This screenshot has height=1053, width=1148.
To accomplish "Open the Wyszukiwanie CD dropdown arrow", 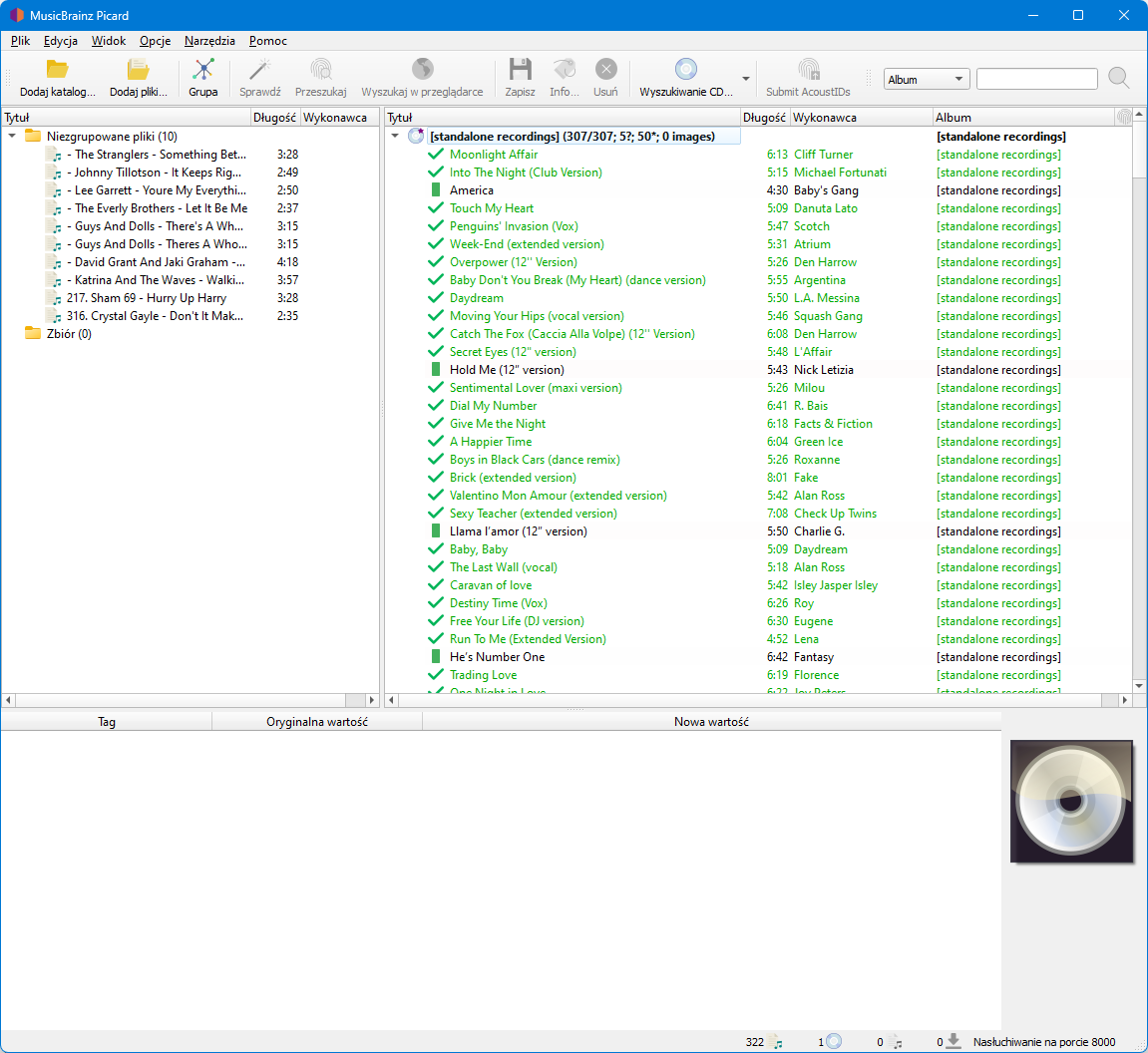I will pos(745,79).
